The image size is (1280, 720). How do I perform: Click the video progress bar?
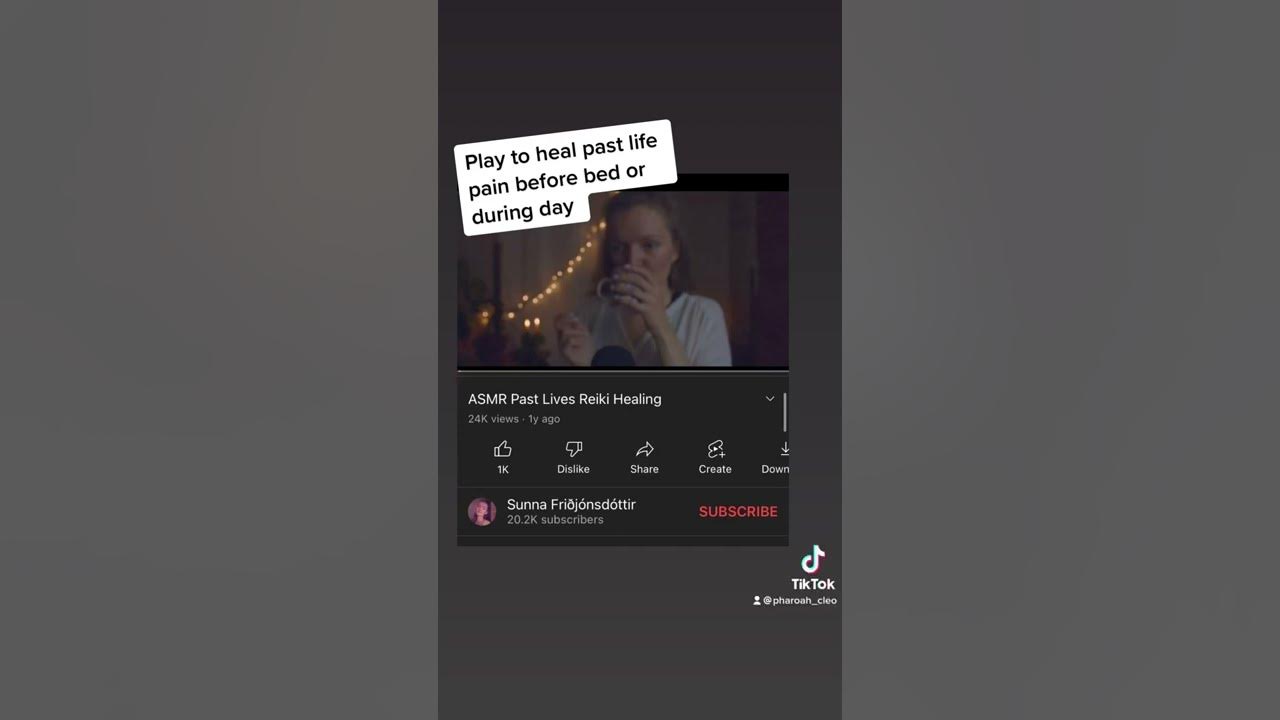pos(623,370)
